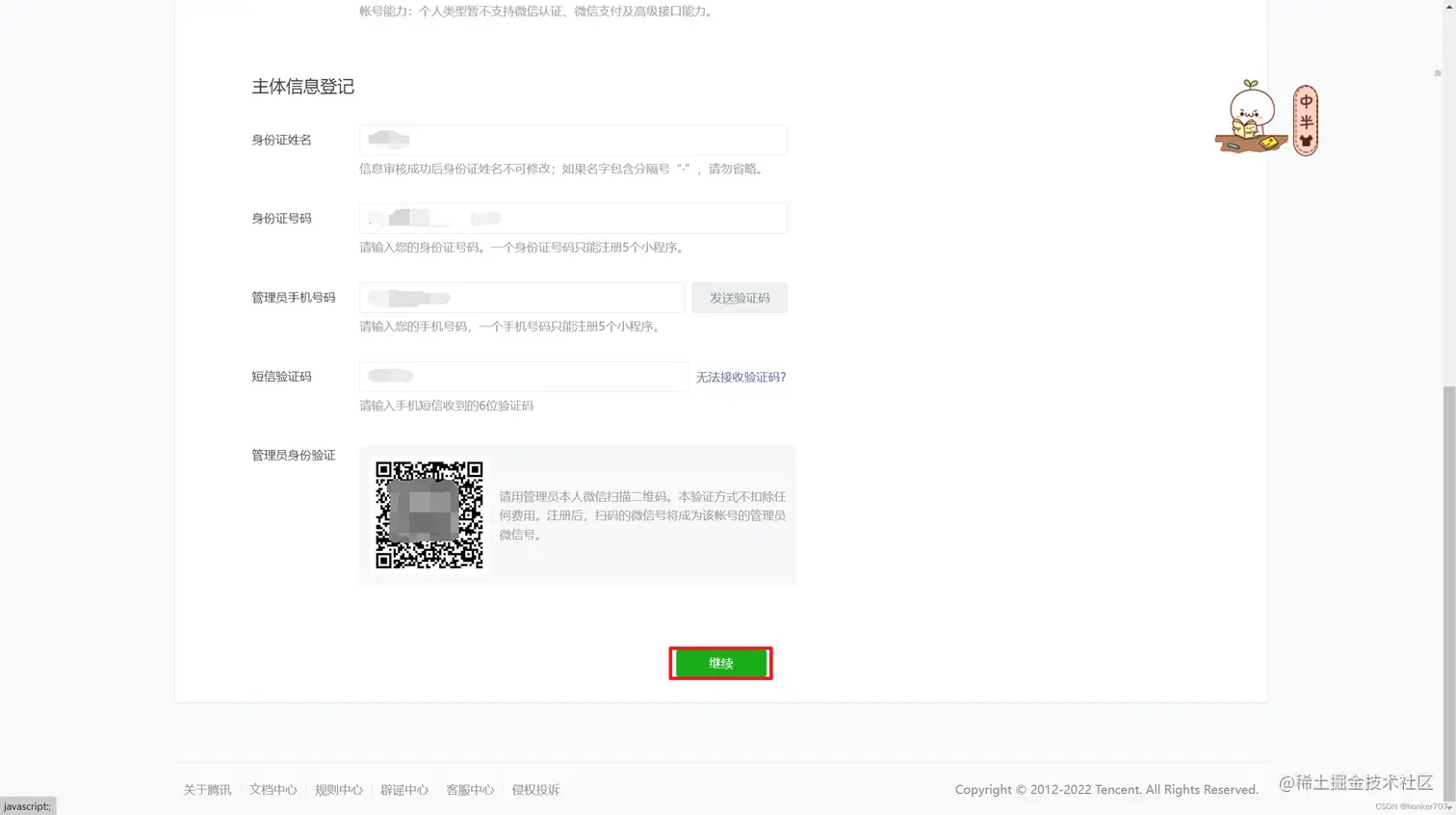Image resolution: width=1456 pixels, height=815 pixels.
Task: Click the 身份证姓名 name input field
Action: point(572,140)
